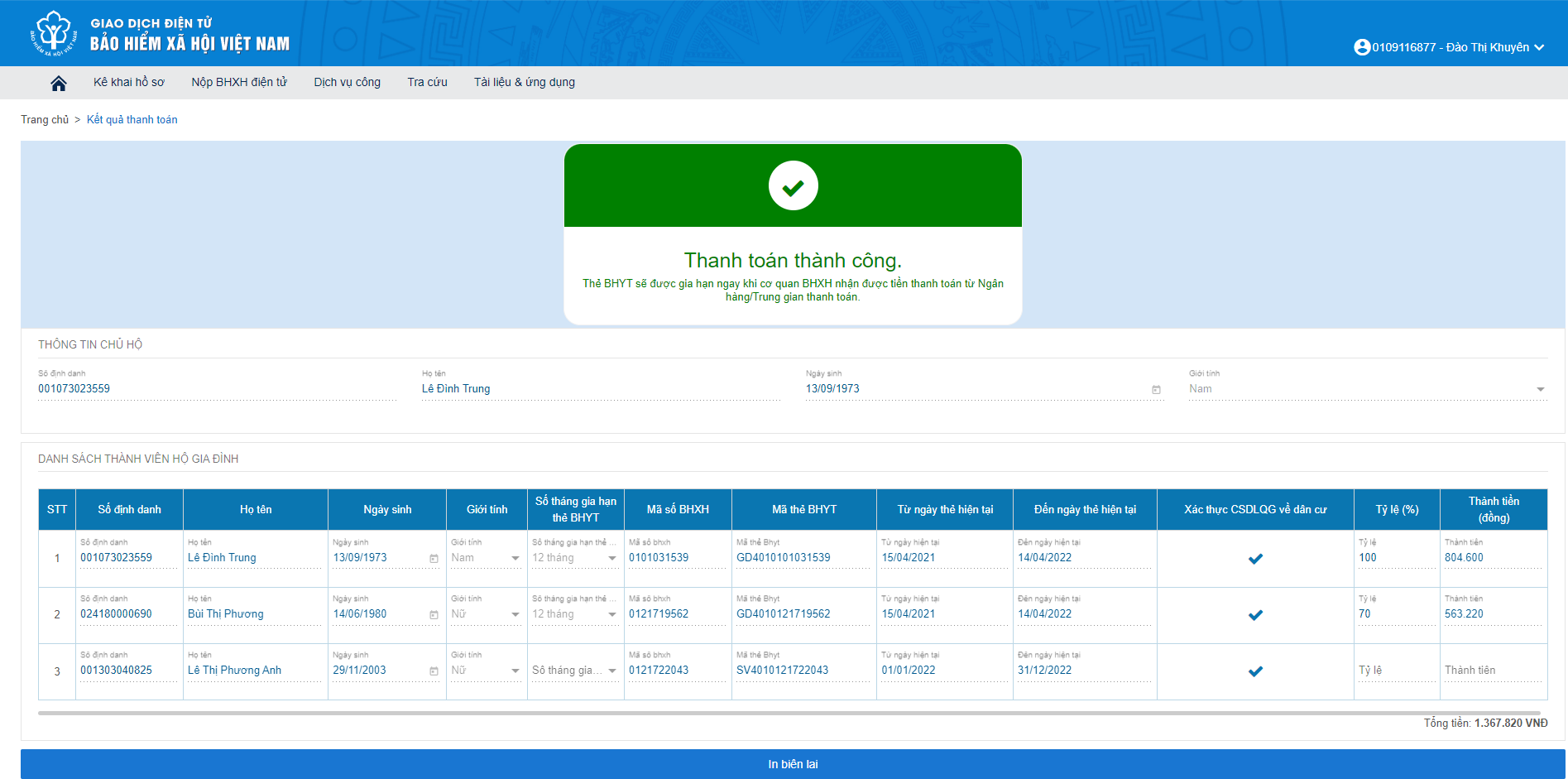Toggle population verification check in row 1
1568x779 pixels.
point(1255,559)
